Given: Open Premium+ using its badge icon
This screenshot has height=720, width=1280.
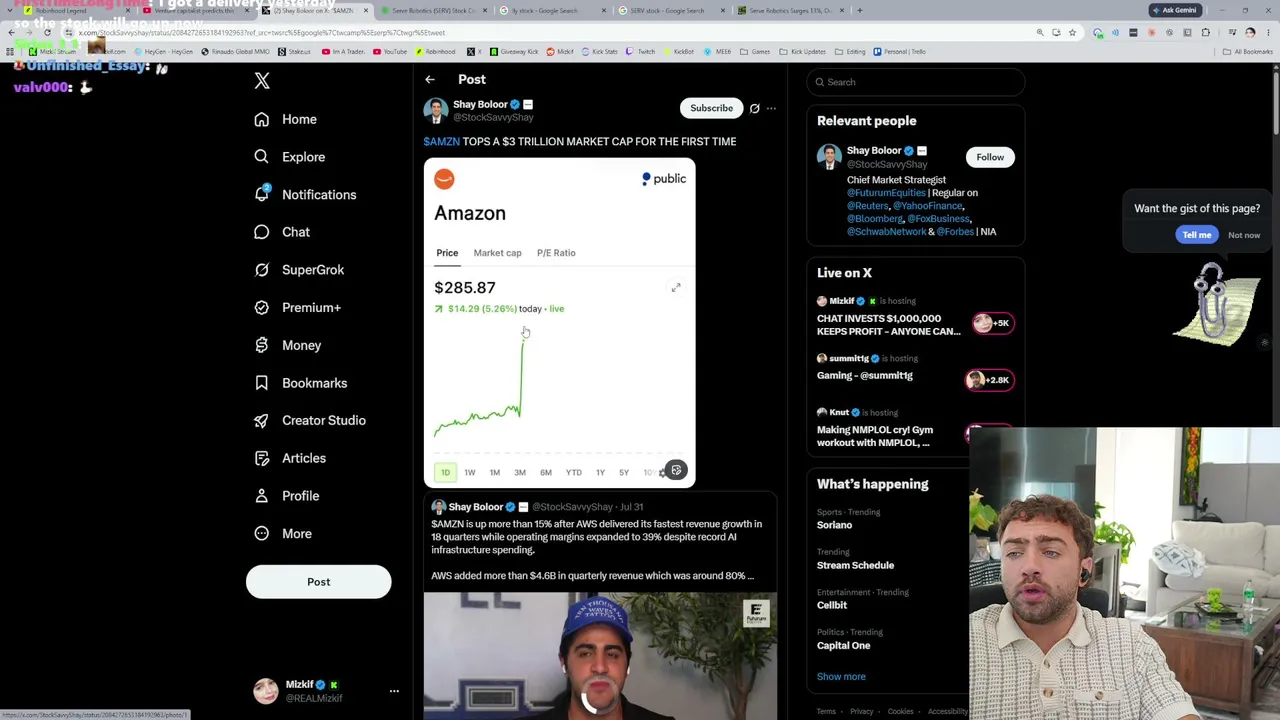Looking at the screenshot, I should tap(262, 307).
